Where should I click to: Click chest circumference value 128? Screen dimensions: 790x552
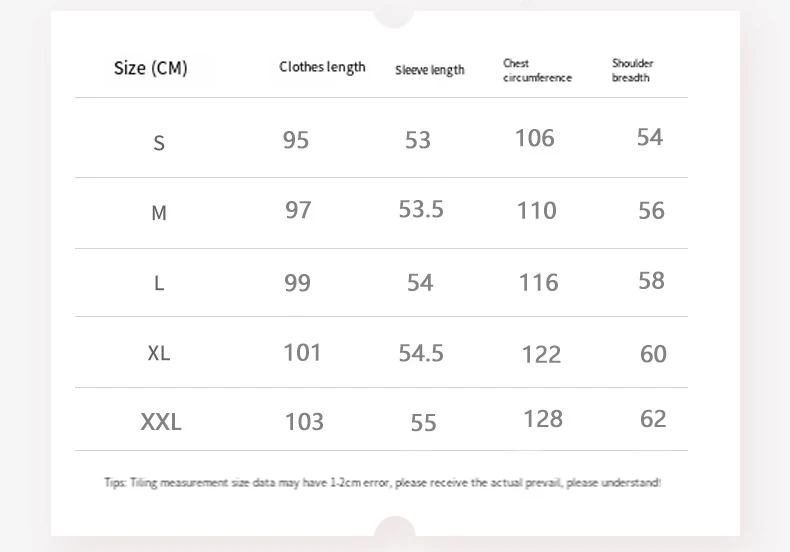pyautogui.click(x=543, y=419)
